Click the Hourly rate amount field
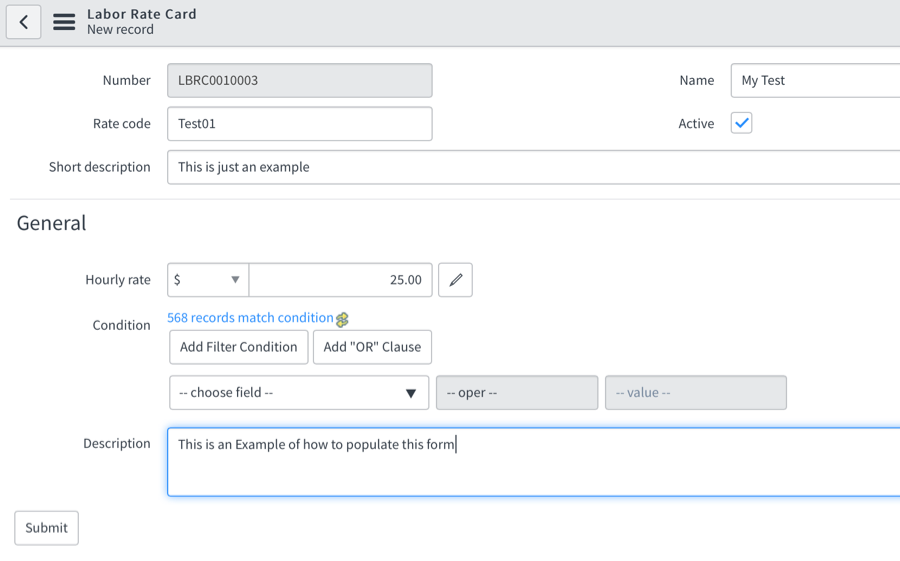 point(340,280)
